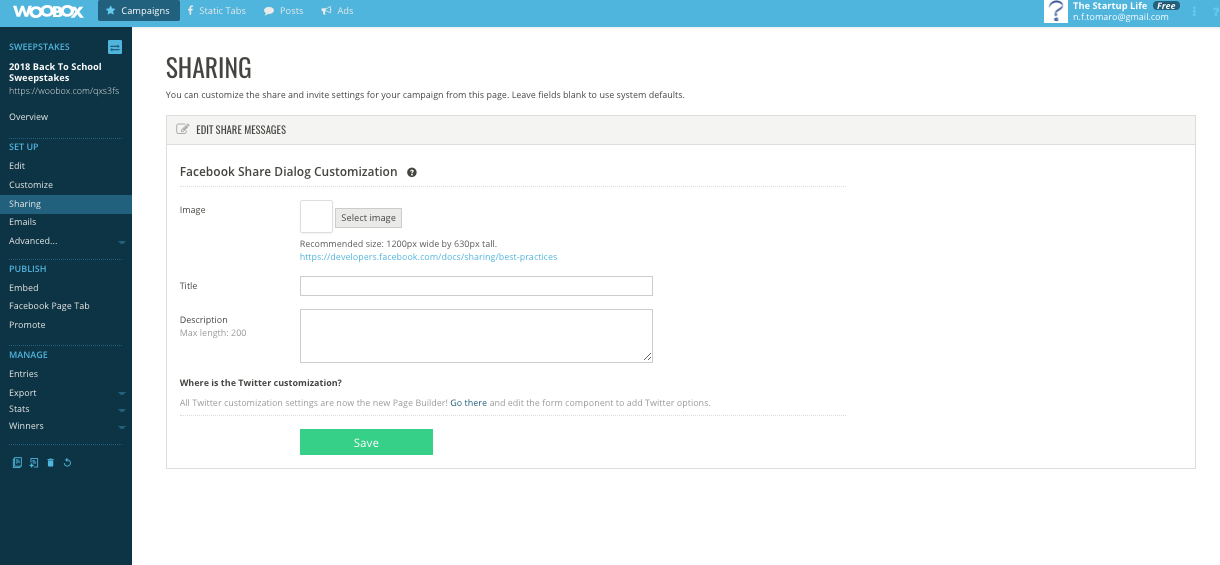Click the trash delete icon in sidebar

[50, 462]
